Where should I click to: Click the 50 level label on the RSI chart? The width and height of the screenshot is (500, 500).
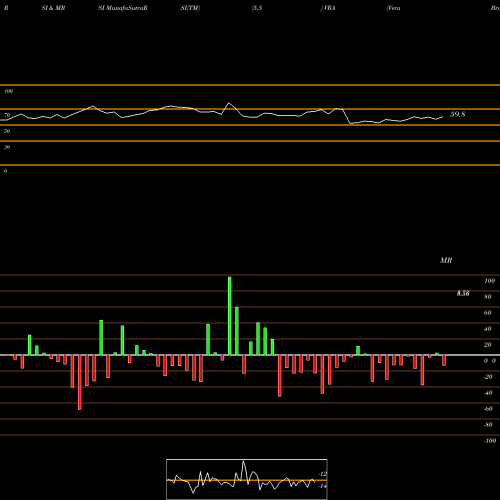pos(7,131)
